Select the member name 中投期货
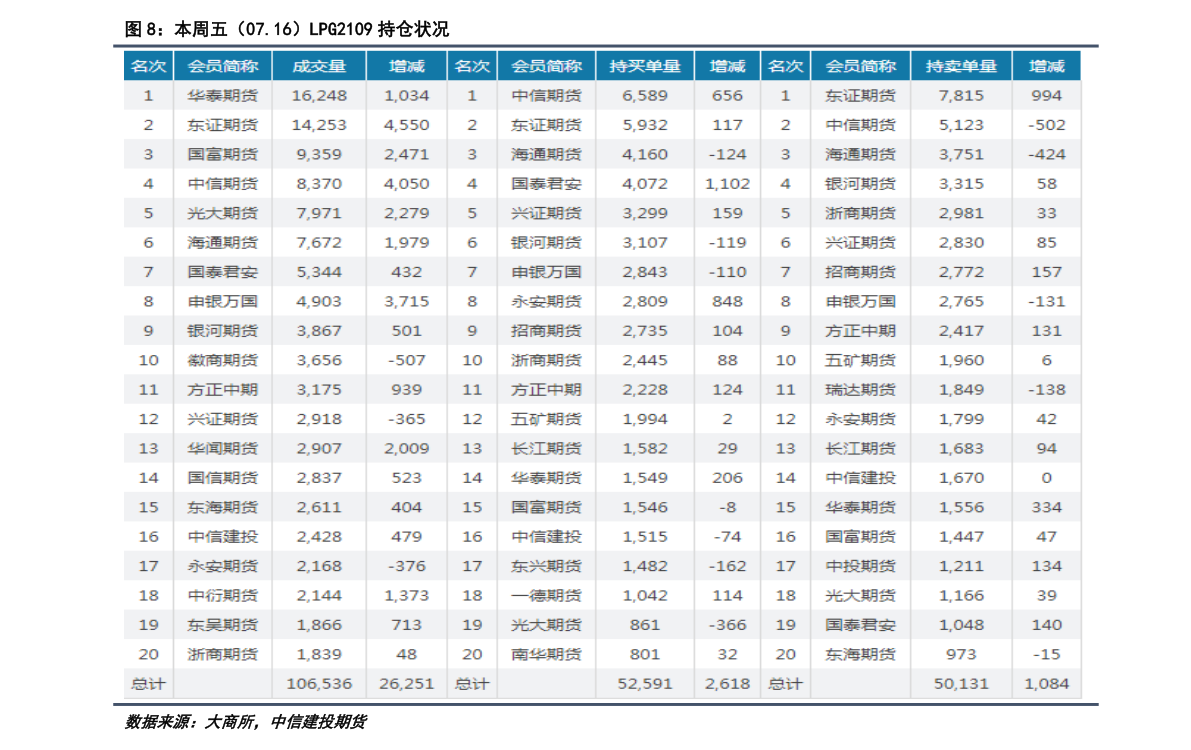The width and height of the screenshot is (1191, 750). (x=861, y=566)
